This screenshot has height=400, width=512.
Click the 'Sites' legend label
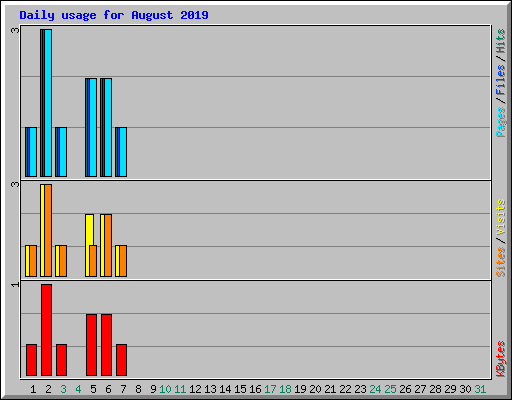pos(501,262)
